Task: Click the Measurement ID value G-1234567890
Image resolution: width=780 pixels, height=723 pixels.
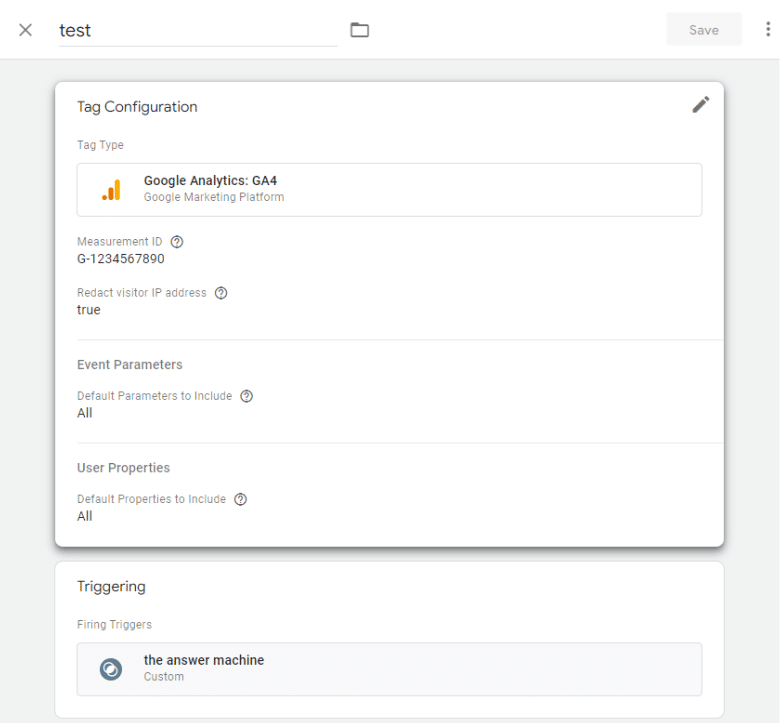Action: click(121, 259)
